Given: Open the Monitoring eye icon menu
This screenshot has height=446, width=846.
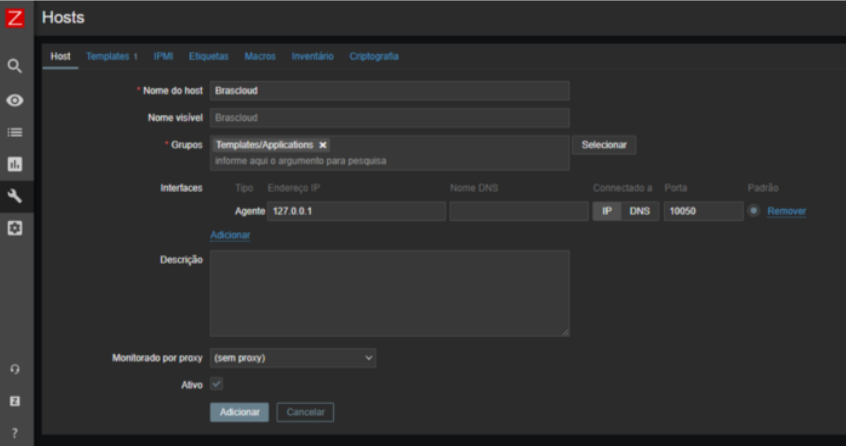Looking at the screenshot, I should (x=15, y=100).
